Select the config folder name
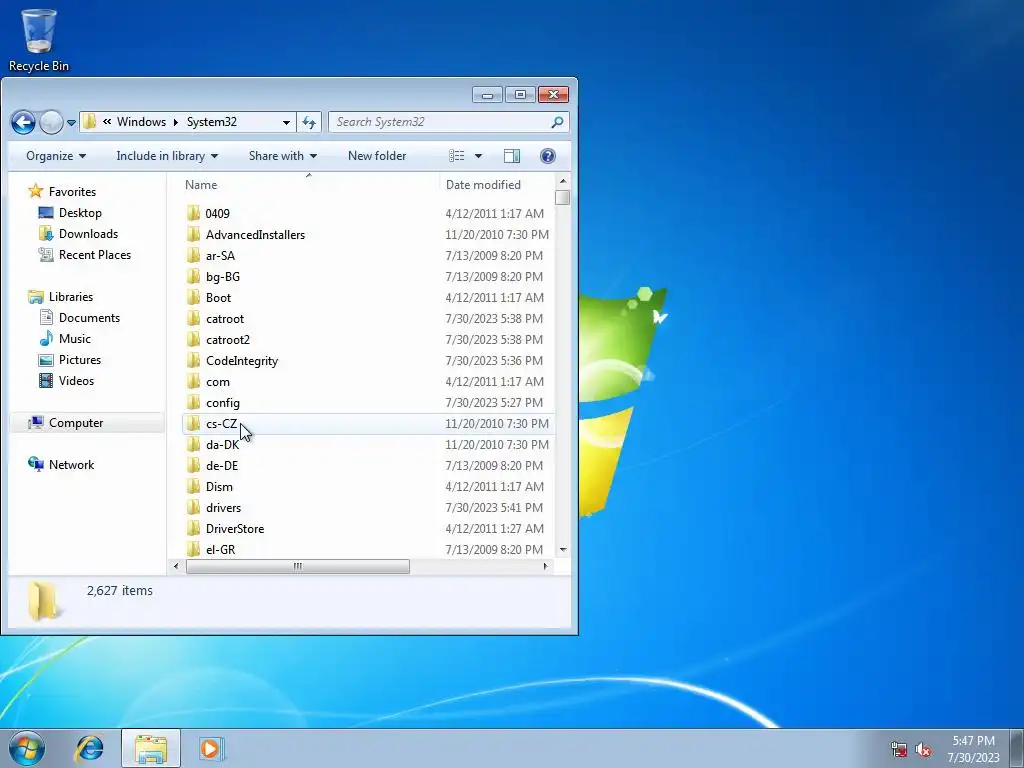The height and width of the screenshot is (768, 1024). (x=223, y=402)
